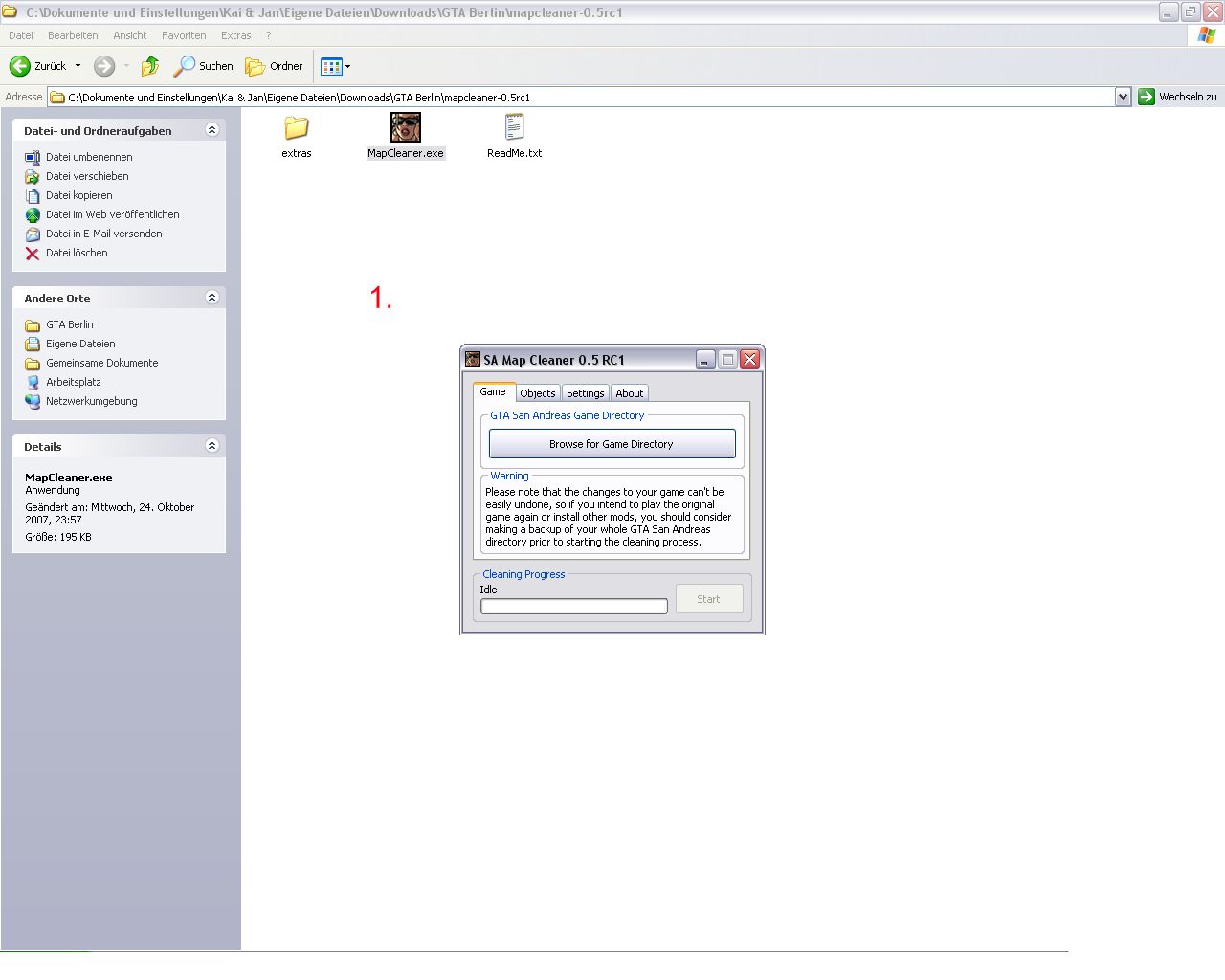Click Datei im Web veröffentlichen
This screenshot has height=980, width=1225.
tap(113, 214)
